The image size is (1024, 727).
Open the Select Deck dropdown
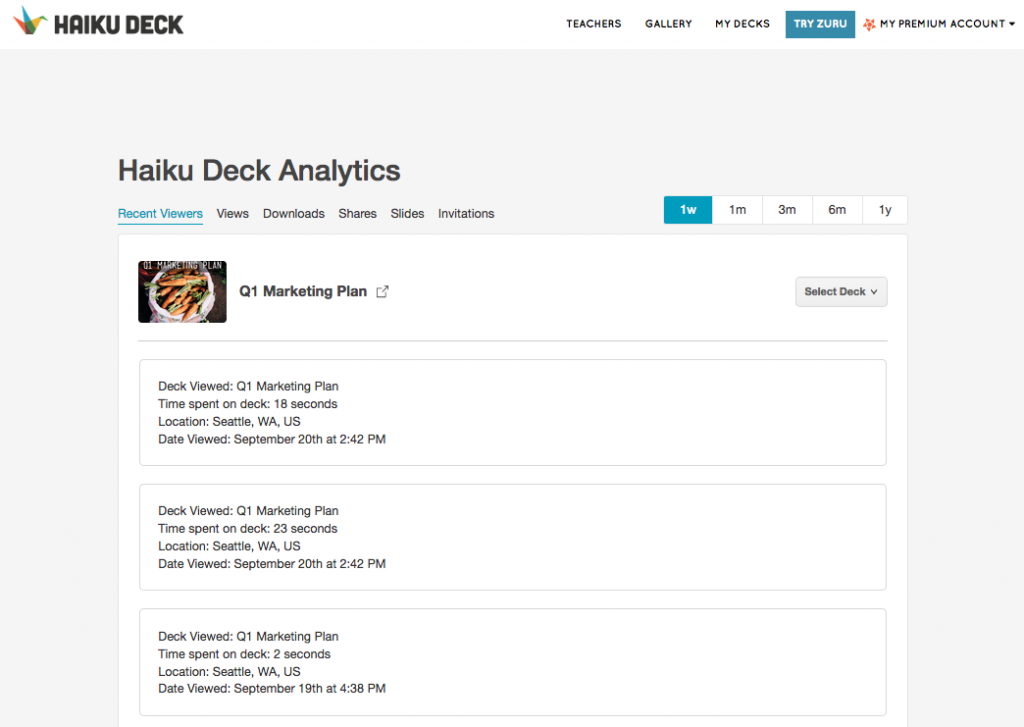(x=840, y=291)
